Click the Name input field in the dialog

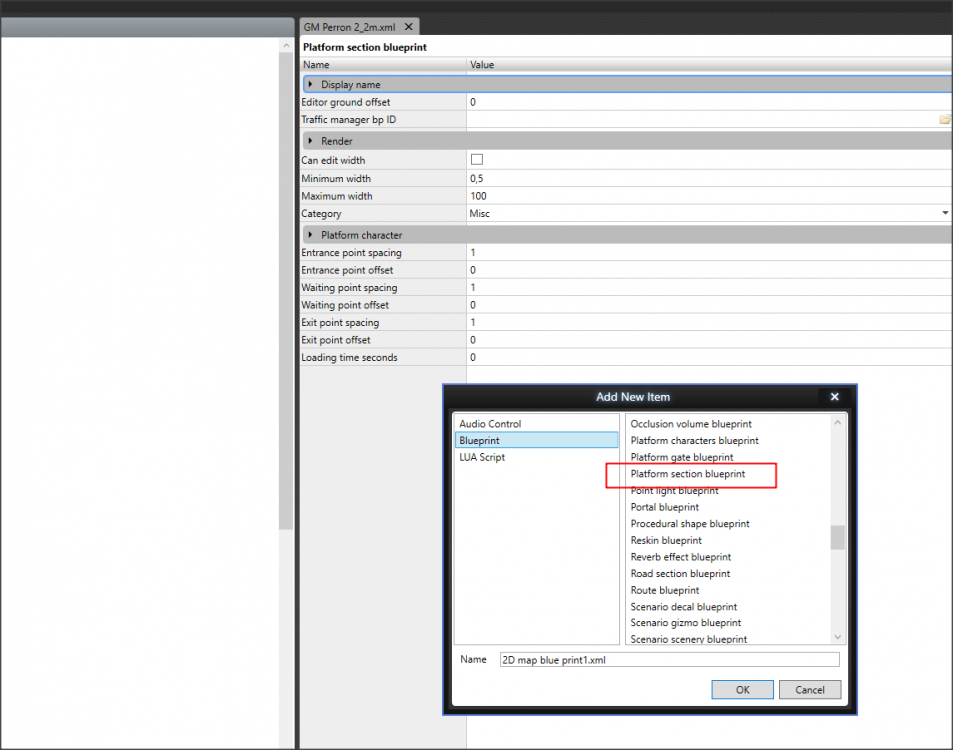click(668, 660)
